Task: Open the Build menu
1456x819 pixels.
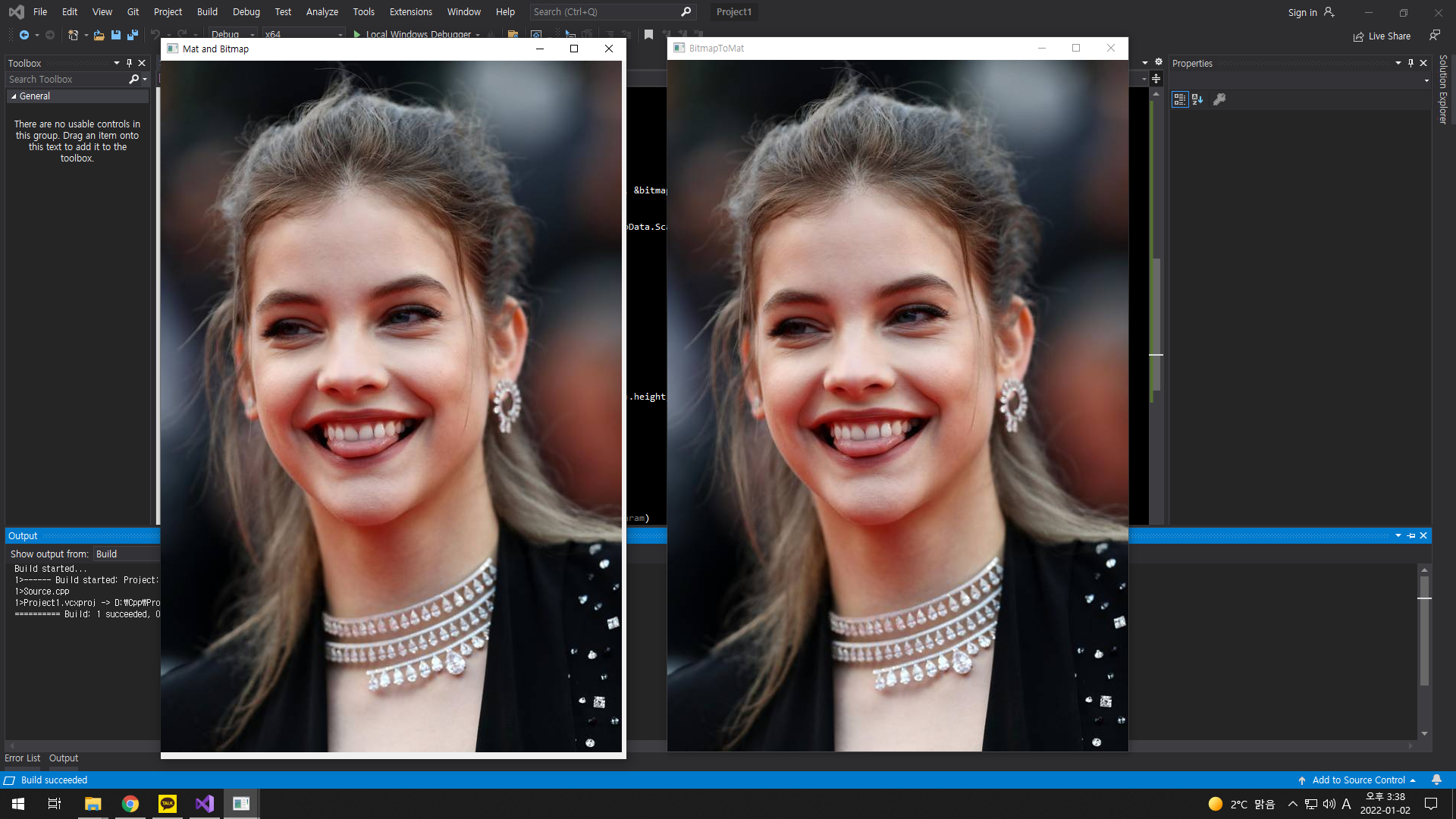Action: (206, 11)
